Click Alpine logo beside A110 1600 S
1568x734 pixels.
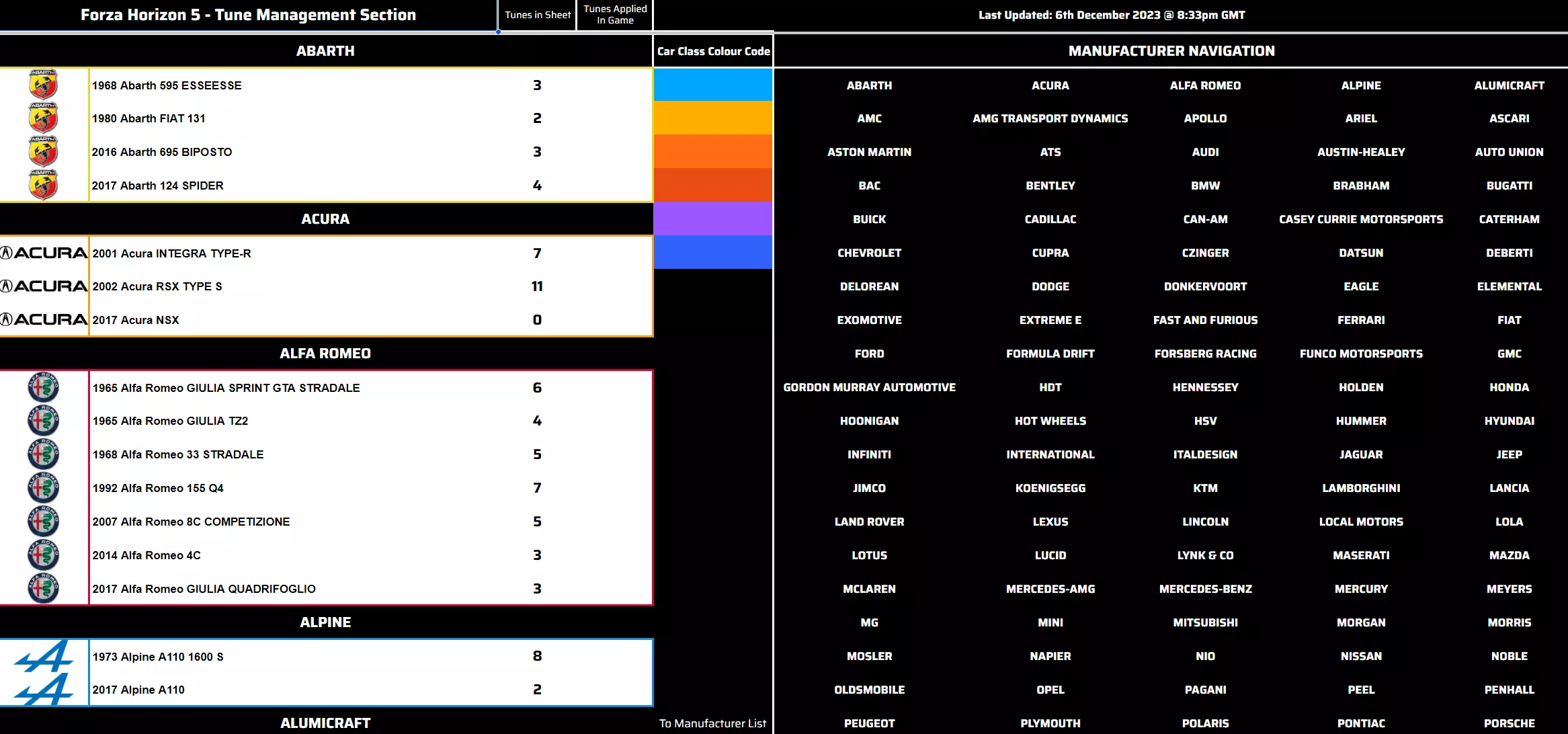pyautogui.click(x=43, y=655)
